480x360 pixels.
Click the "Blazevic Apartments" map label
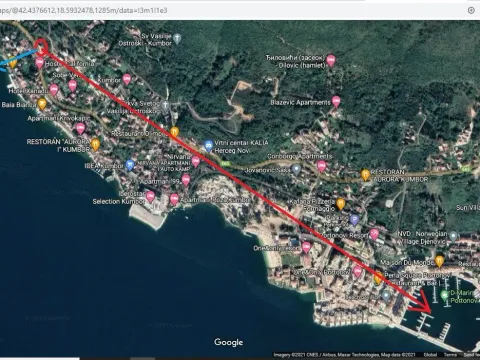[x=300, y=102]
